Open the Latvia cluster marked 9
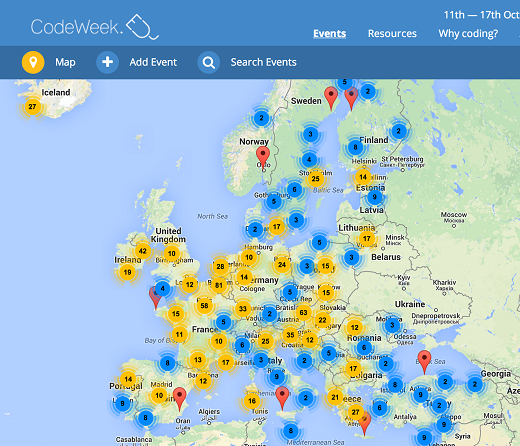Viewport: 520px width, 446px height. point(374,197)
